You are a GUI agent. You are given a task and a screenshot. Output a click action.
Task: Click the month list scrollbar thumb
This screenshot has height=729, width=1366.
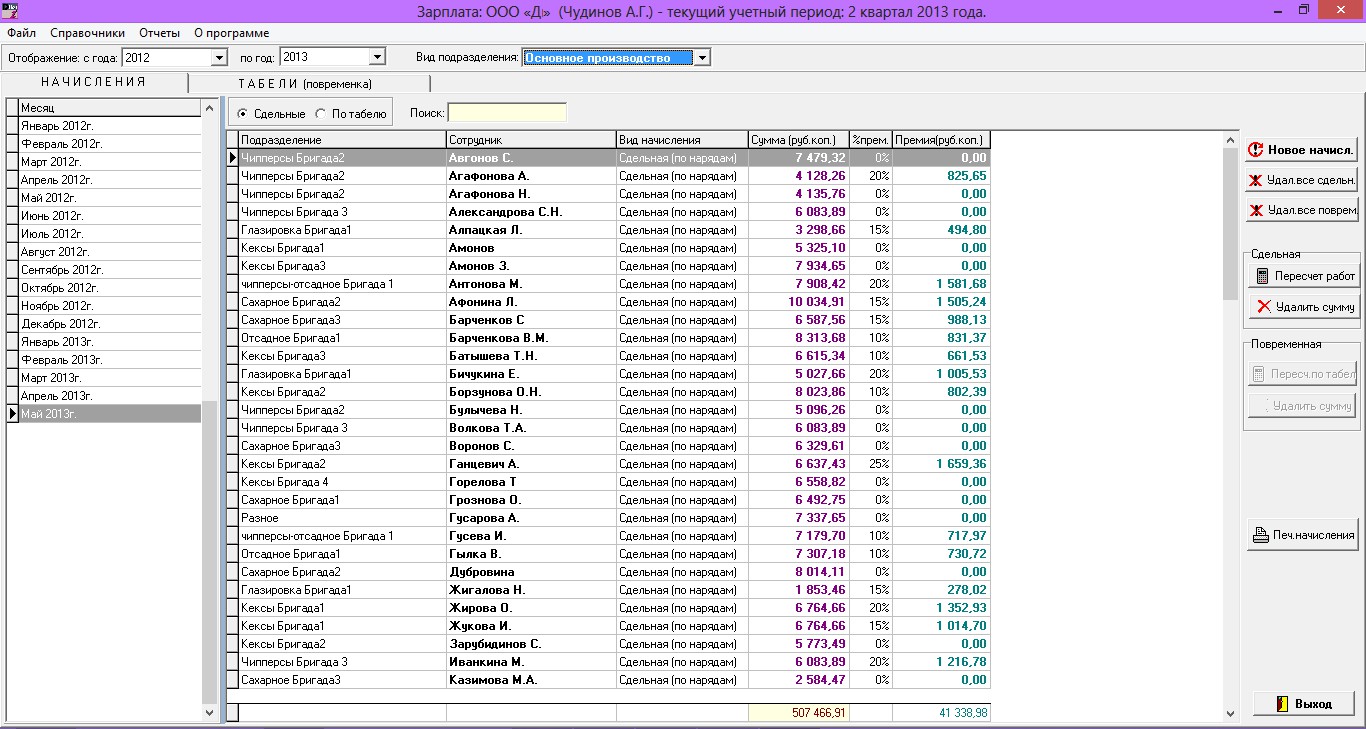click(x=209, y=551)
